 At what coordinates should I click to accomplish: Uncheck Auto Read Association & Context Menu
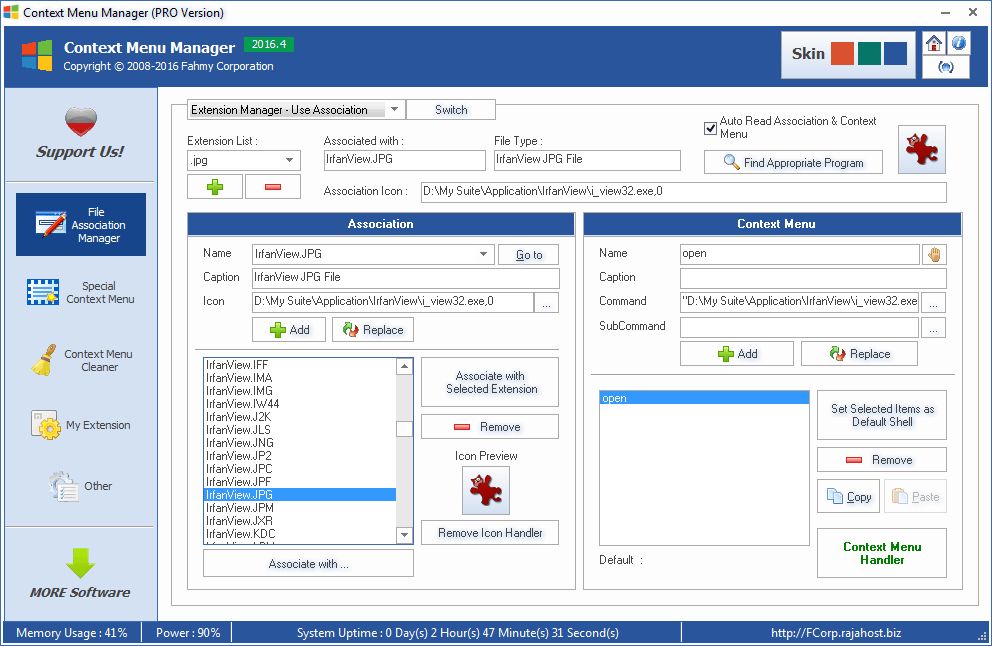click(x=710, y=128)
